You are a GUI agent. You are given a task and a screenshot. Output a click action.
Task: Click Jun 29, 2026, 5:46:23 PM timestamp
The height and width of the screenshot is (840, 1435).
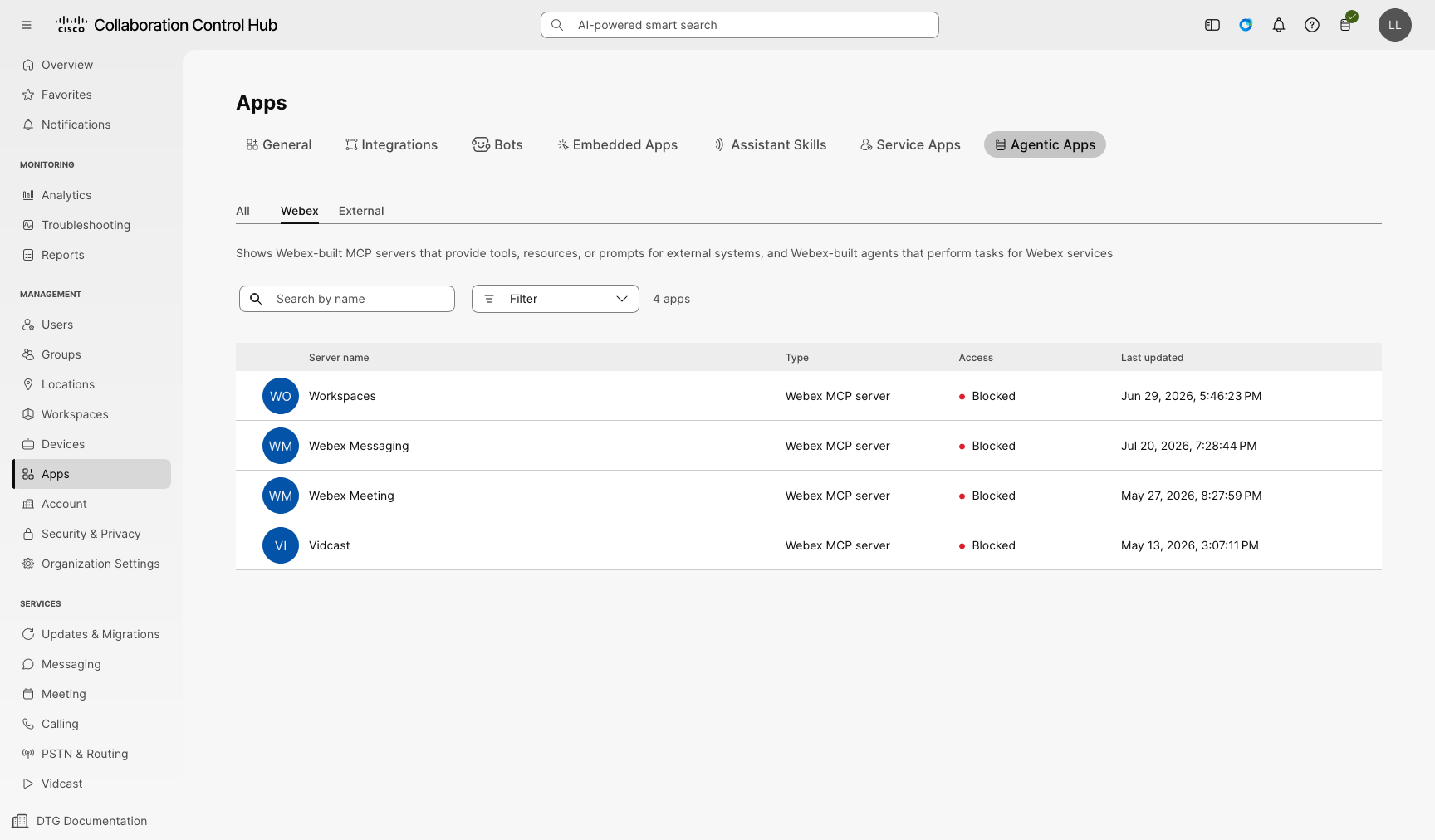click(x=1191, y=396)
